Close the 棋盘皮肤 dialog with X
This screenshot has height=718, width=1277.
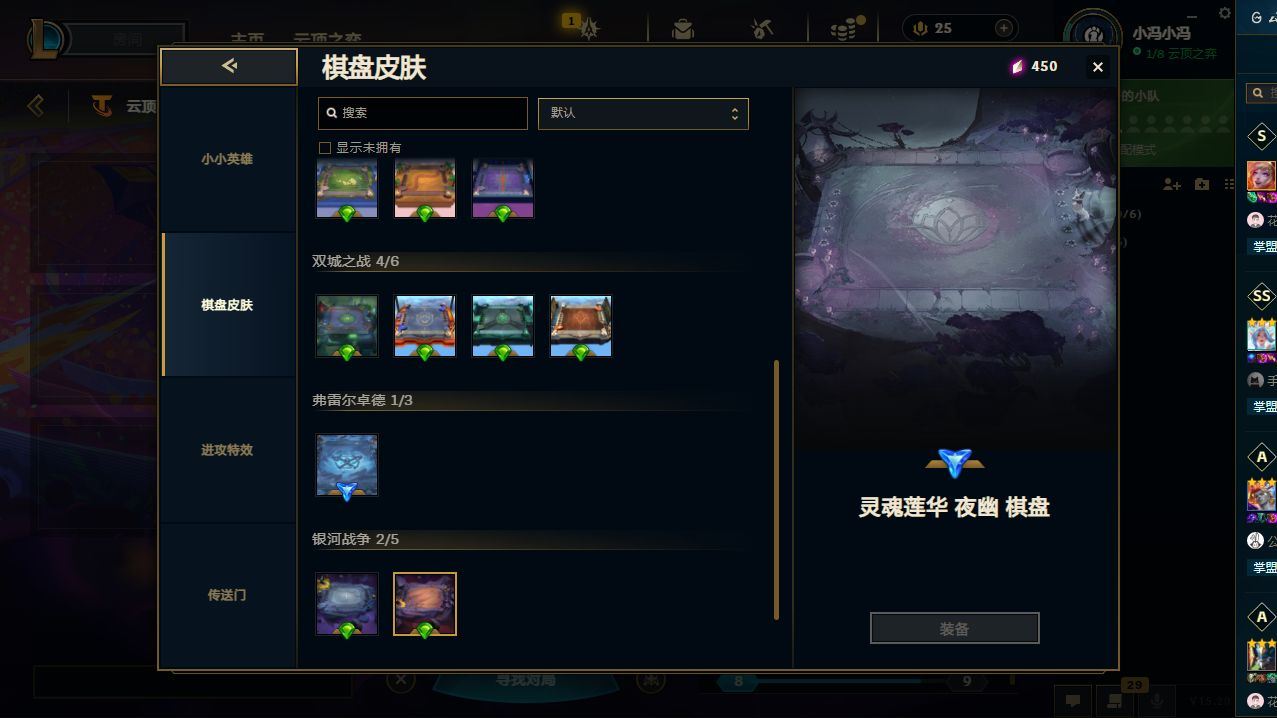pos(1098,67)
